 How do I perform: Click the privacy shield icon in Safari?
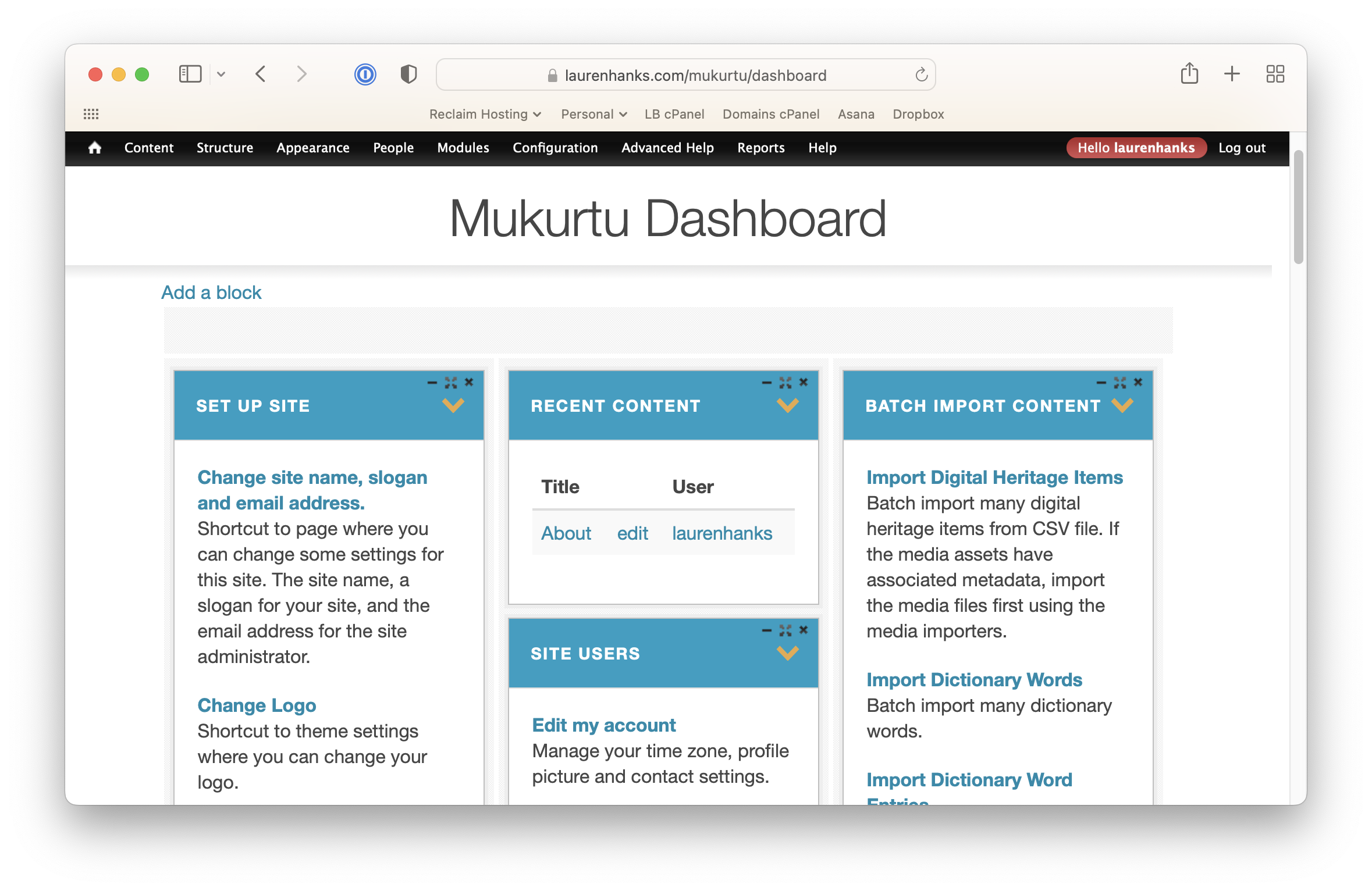(x=408, y=74)
